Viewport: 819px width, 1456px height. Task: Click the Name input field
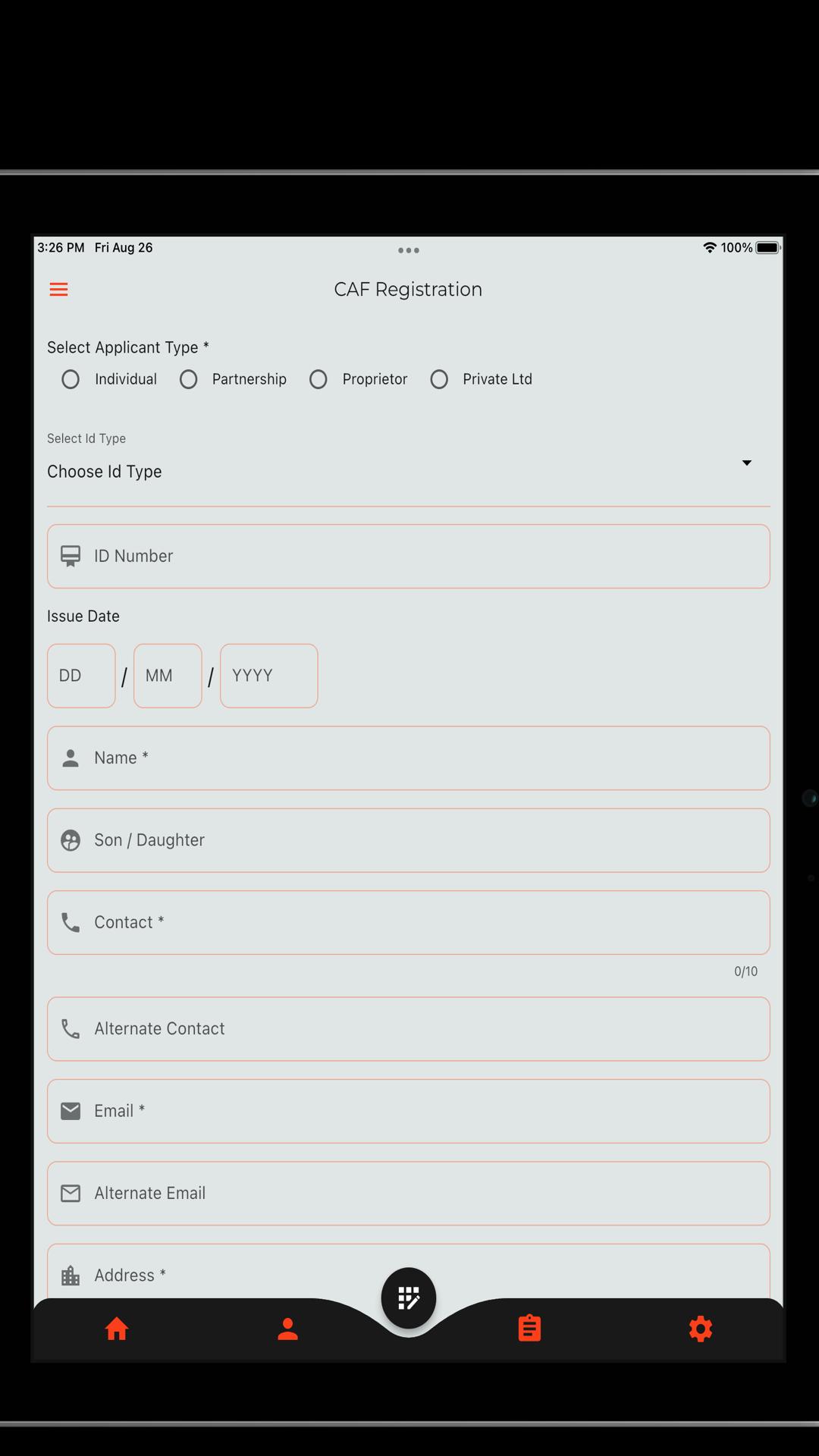408,758
